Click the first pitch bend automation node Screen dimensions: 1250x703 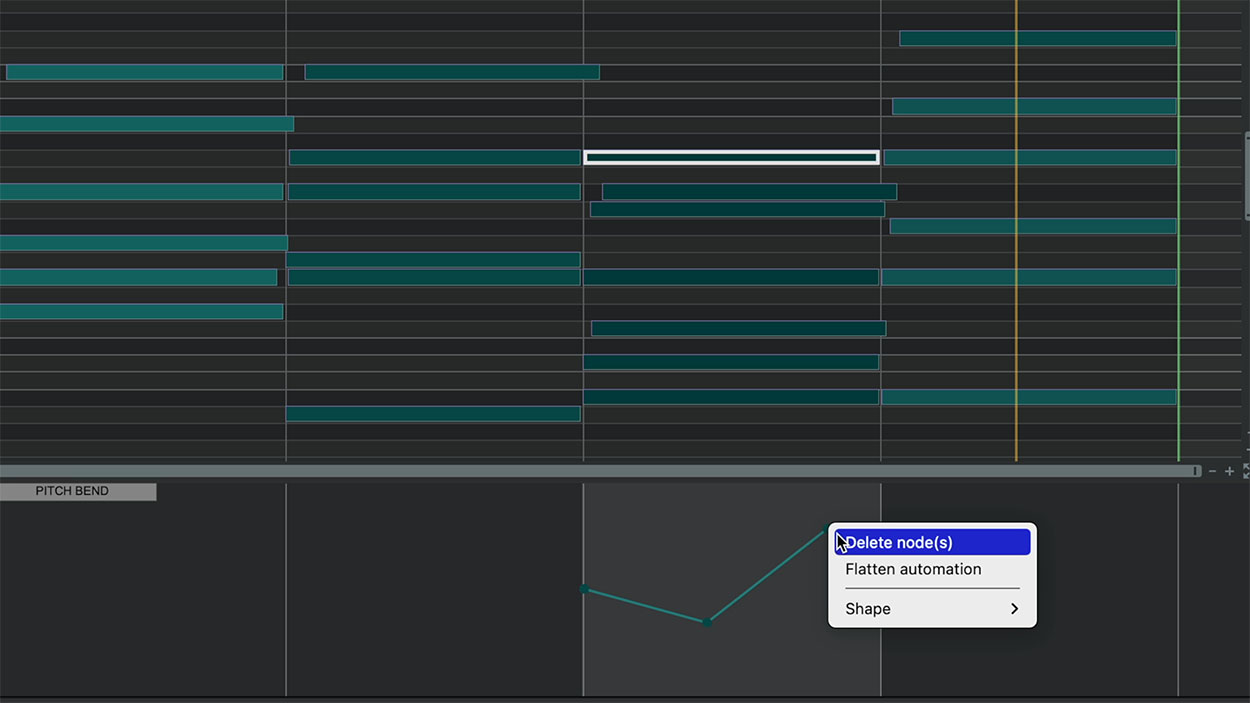(584, 589)
